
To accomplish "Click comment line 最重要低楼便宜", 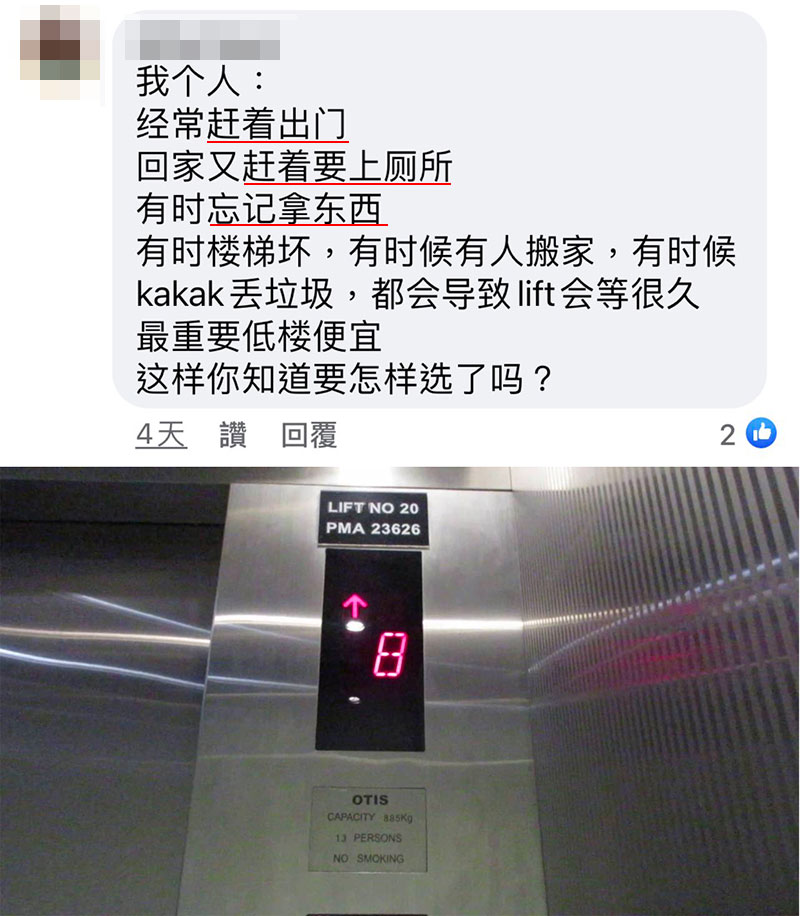I will (x=259, y=337).
